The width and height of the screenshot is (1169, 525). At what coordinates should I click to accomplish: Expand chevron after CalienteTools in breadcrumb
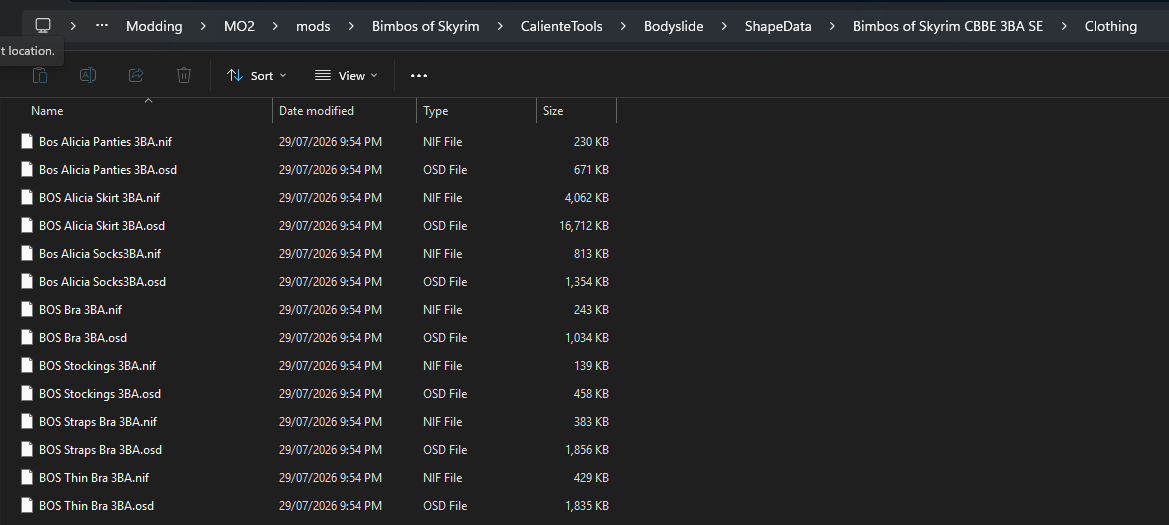623,26
